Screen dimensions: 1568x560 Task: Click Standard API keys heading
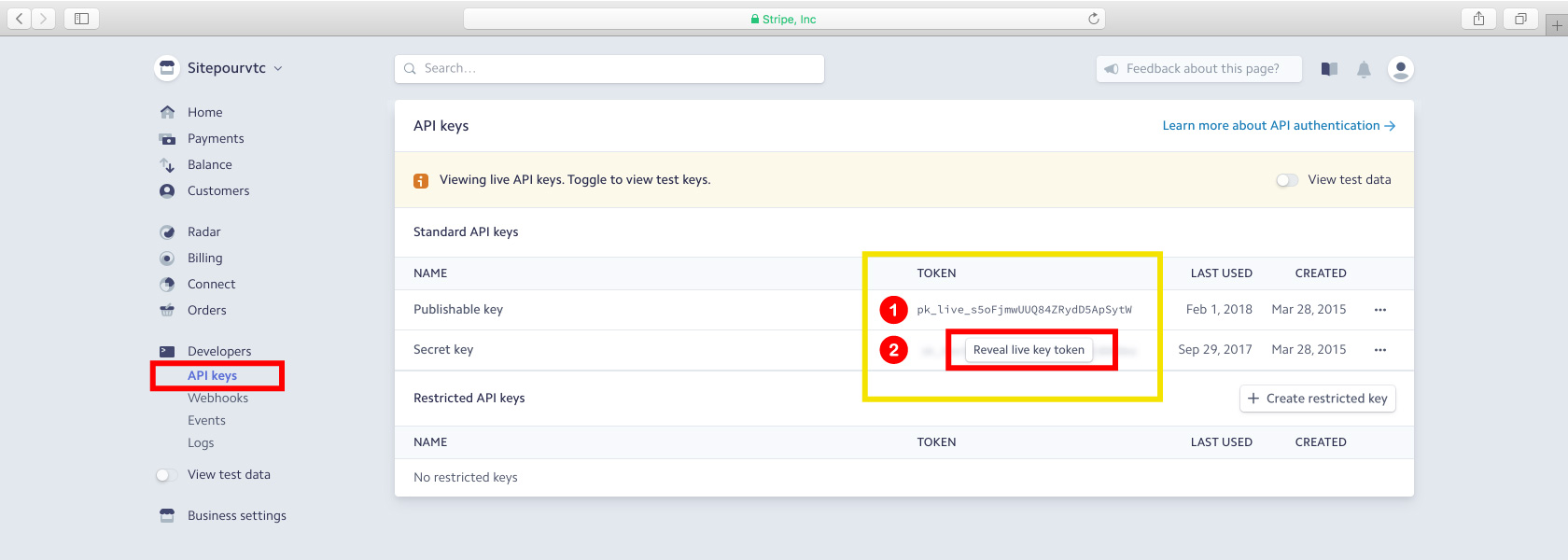466,232
